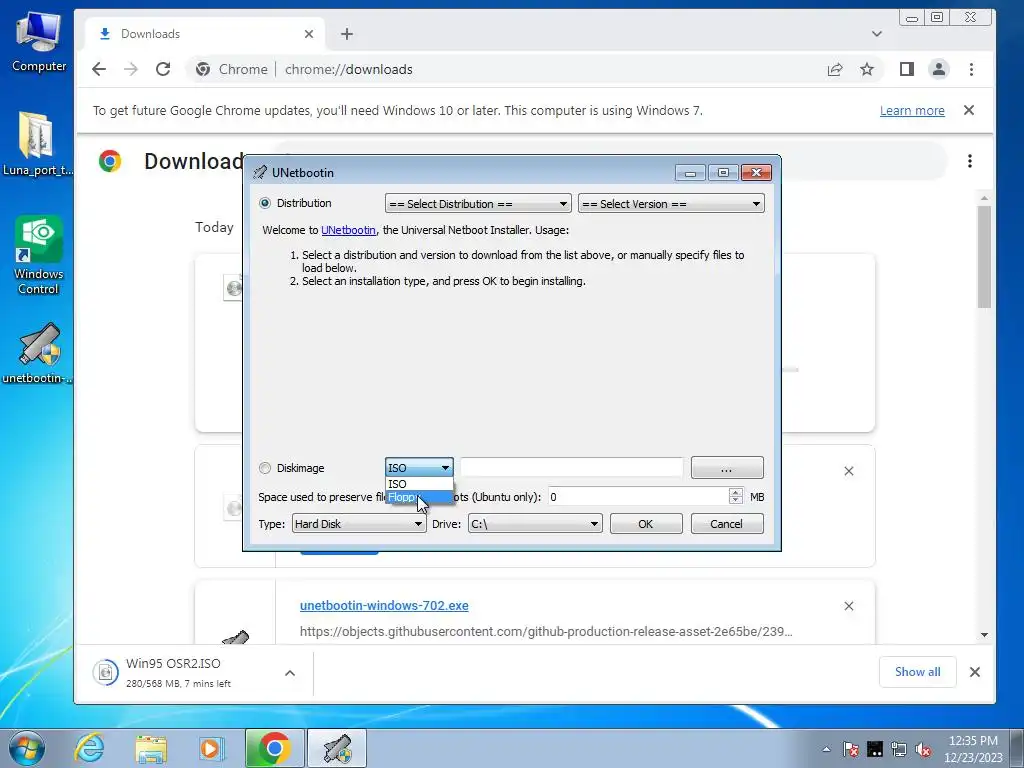Click Cancel in the UNetbootin dialog
Image resolution: width=1024 pixels, height=768 pixels.
click(x=727, y=524)
